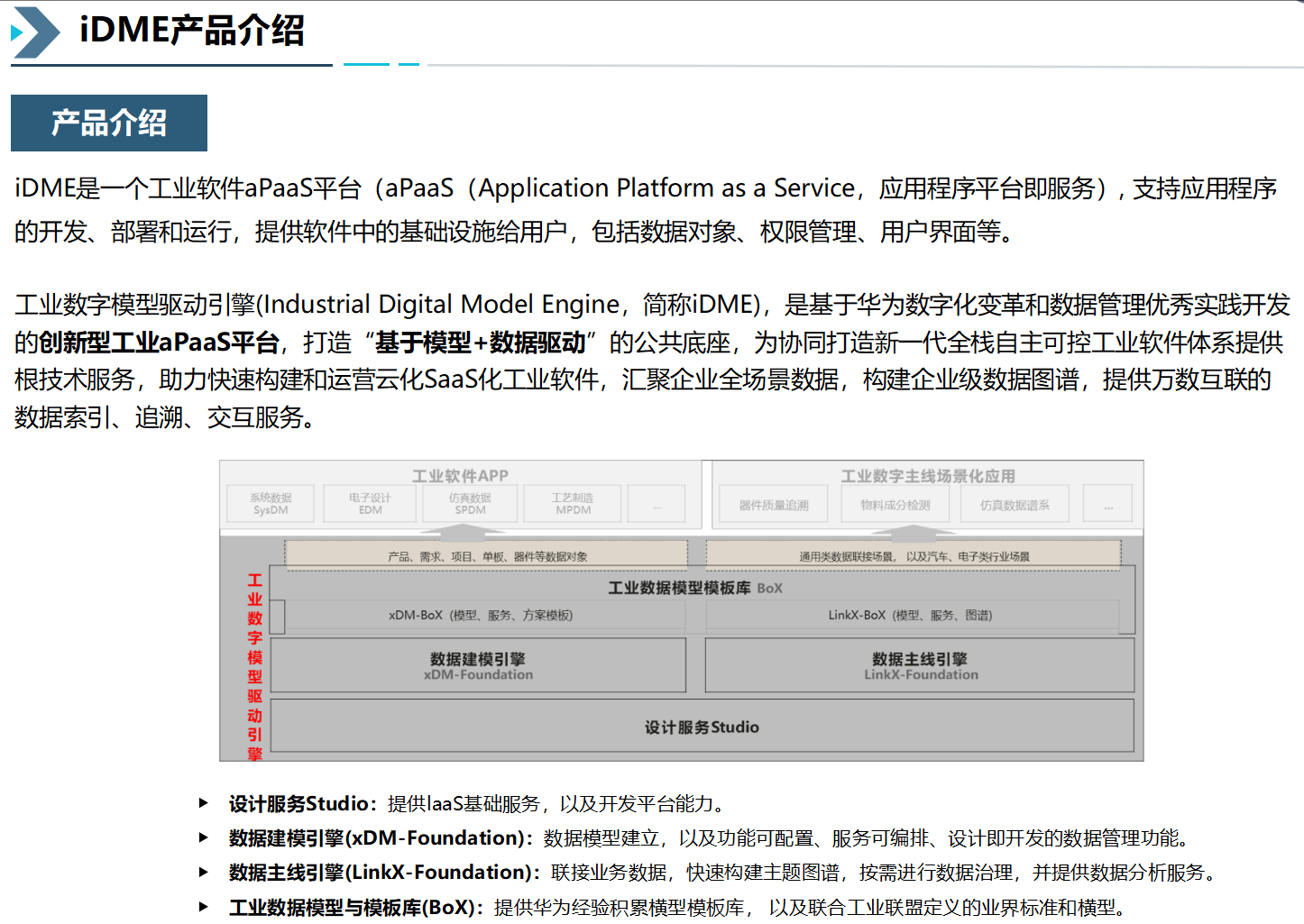Open the 仿真数据 SPDM module
Viewport: 1304px width, 924px height.
pos(470,503)
